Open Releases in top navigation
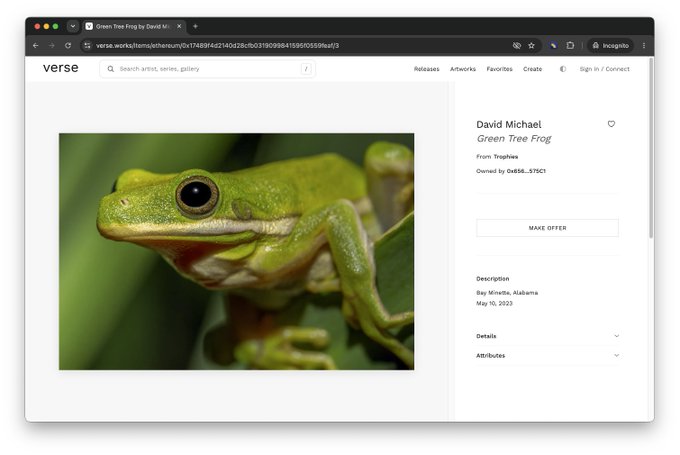This screenshot has height=455, width=680. [x=426, y=69]
